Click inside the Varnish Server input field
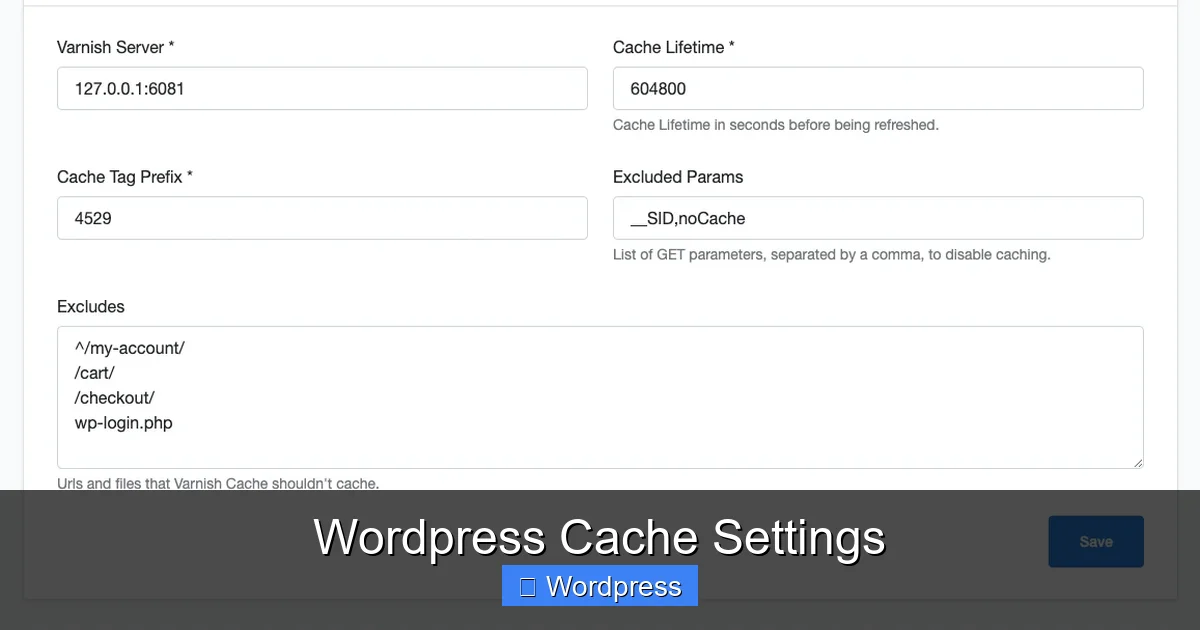Screen dimensions: 1200x630 pos(320,88)
